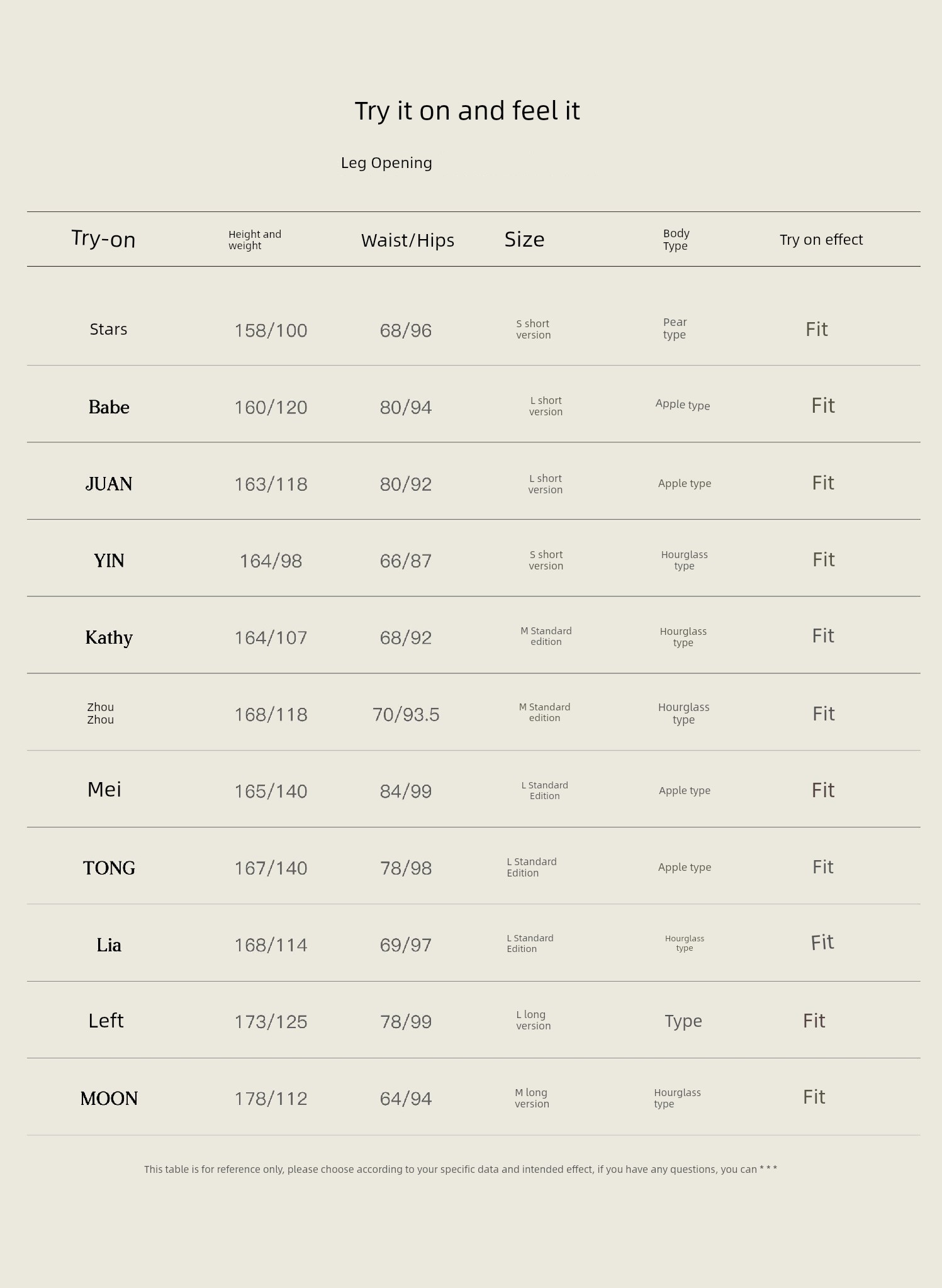
Task: Select the Babe row name
Action: click(x=109, y=407)
